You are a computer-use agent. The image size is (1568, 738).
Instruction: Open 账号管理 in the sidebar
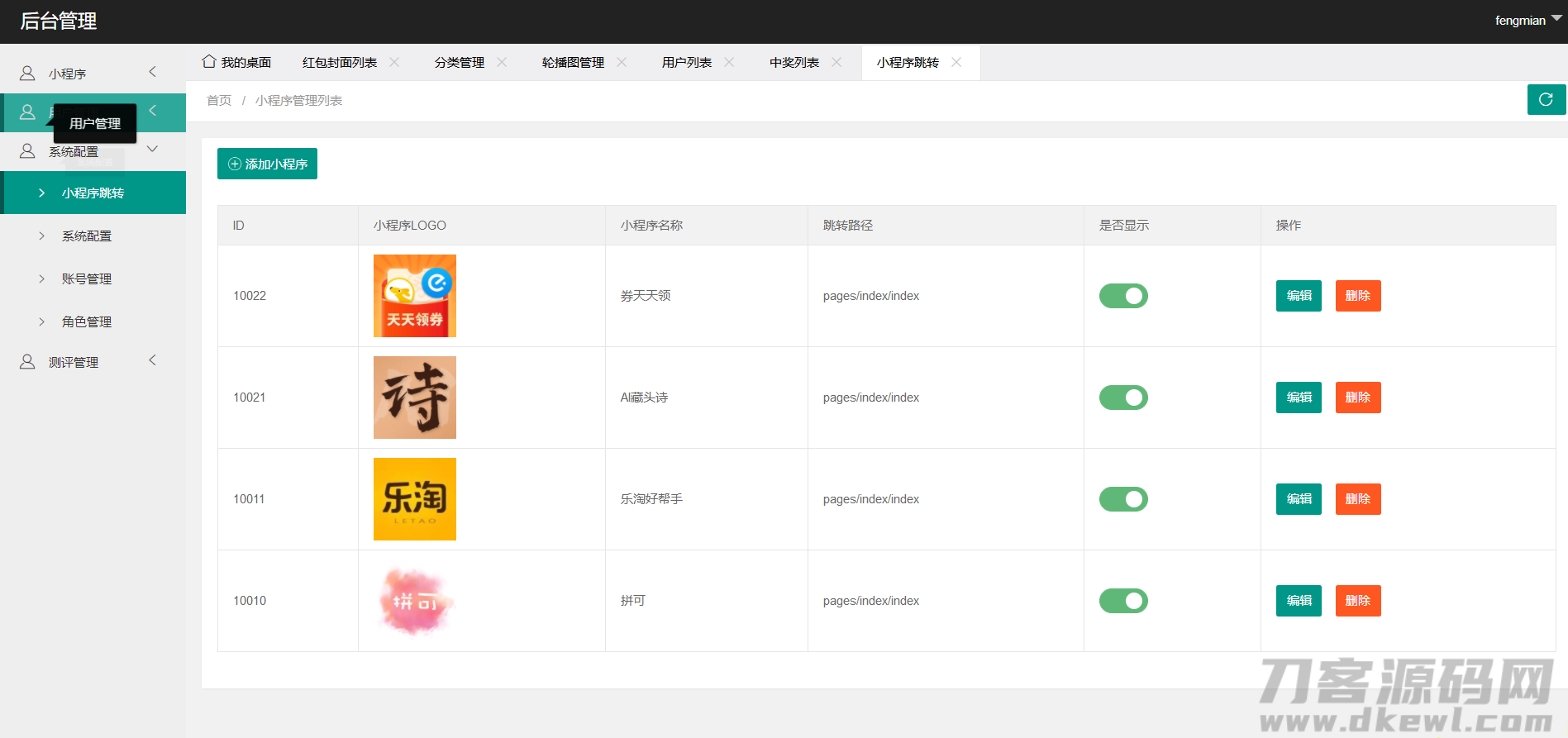(x=87, y=279)
